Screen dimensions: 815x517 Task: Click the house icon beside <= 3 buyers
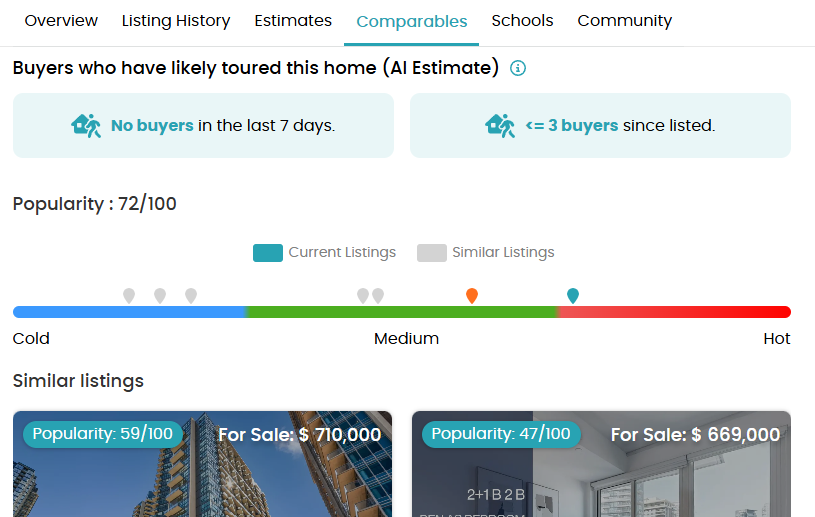pyautogui.click(x=500, y=126)
